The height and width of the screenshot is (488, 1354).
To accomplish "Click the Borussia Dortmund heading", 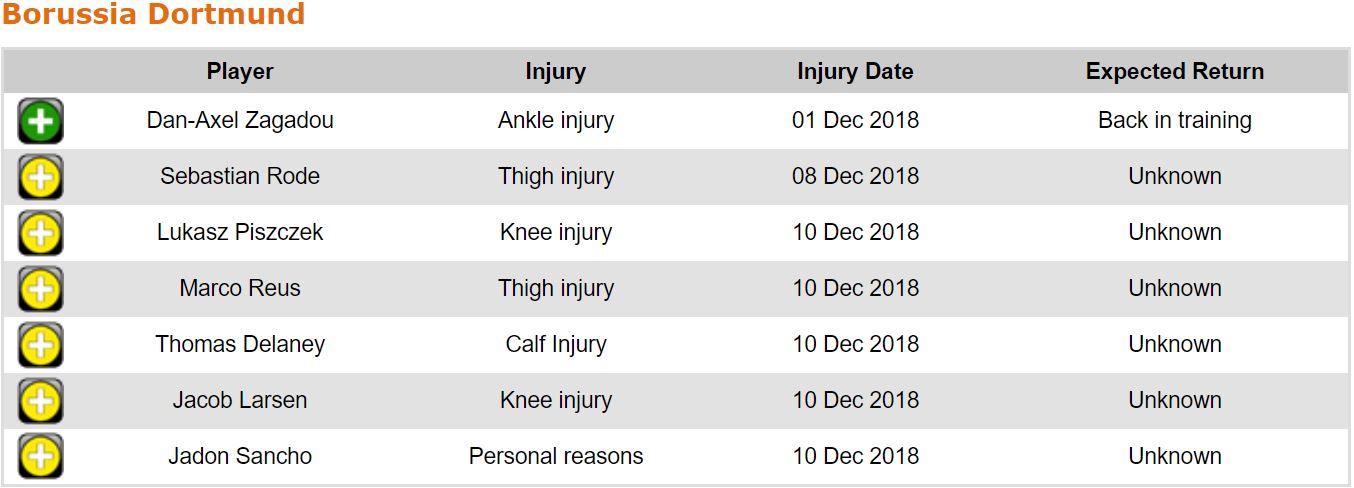I will coord(154,15).
